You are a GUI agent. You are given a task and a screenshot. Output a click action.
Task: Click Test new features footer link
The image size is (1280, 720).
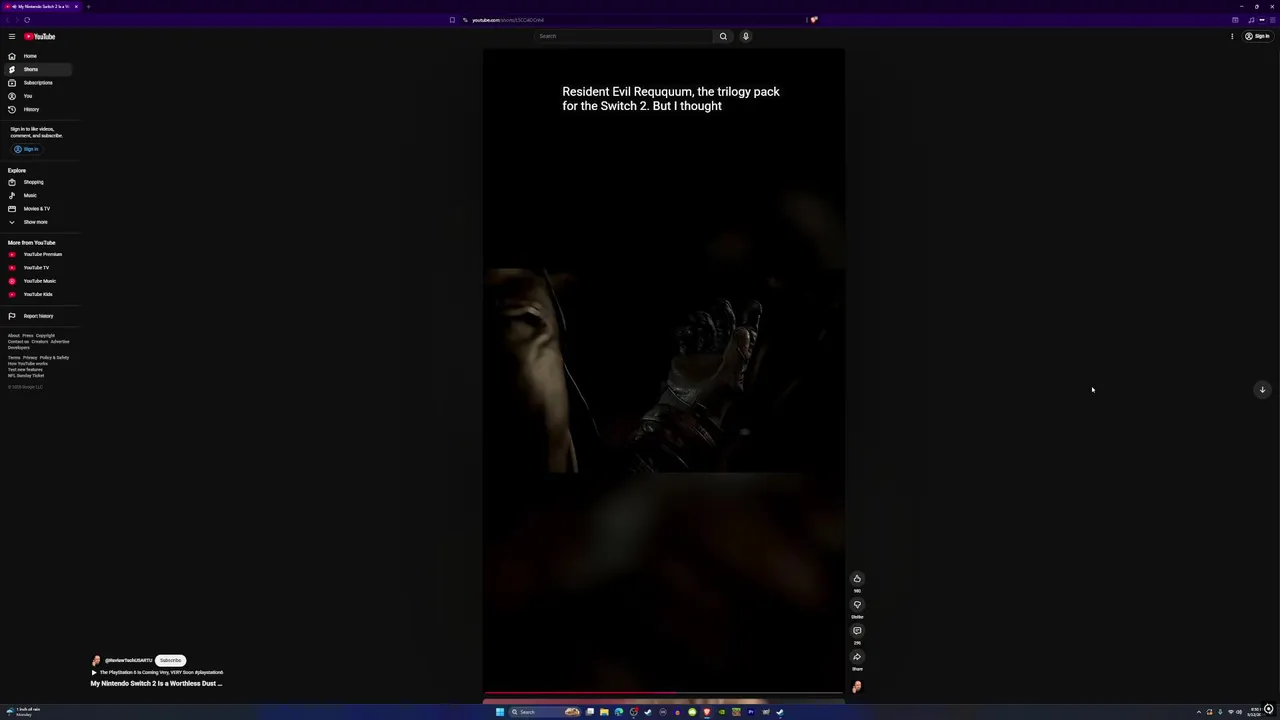[x=25, y=370]
